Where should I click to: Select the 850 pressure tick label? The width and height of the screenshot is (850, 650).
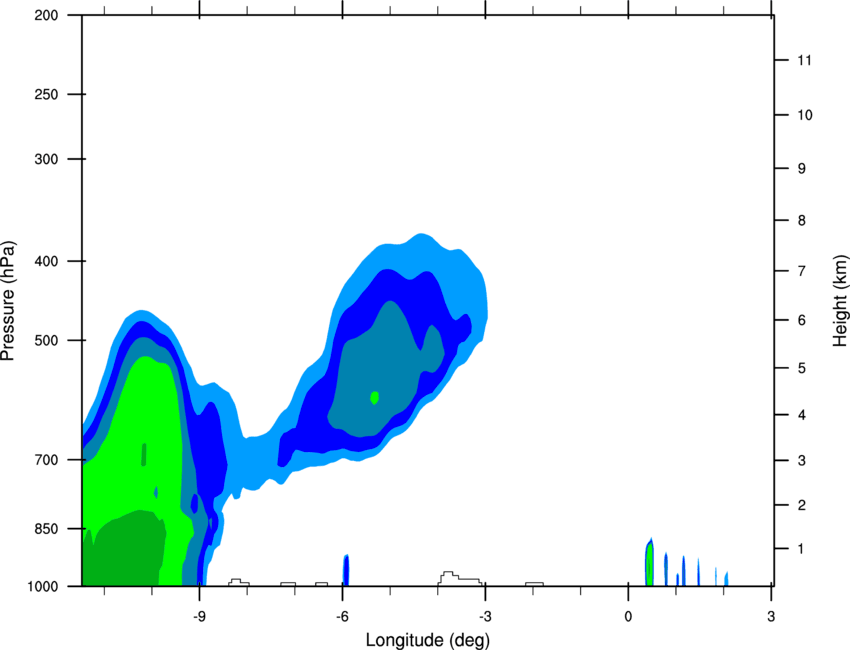tap(46, 529)
